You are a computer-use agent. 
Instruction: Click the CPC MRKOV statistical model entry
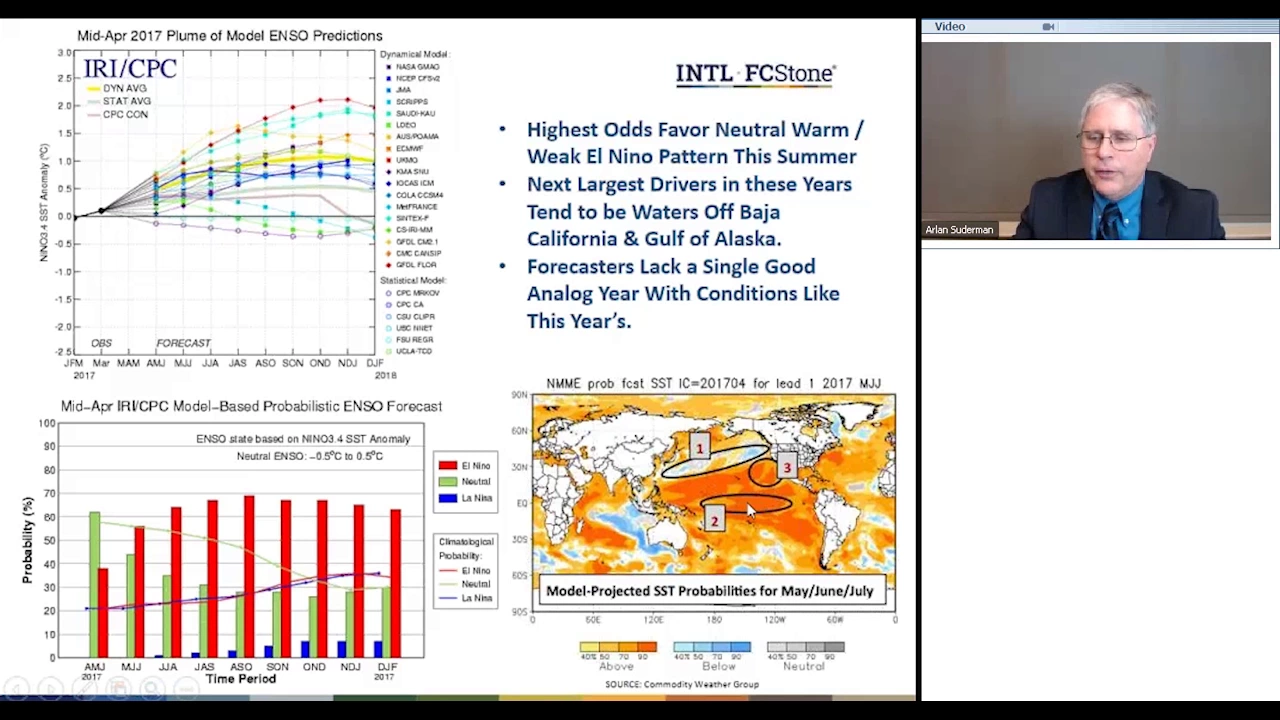pos(412,293)
